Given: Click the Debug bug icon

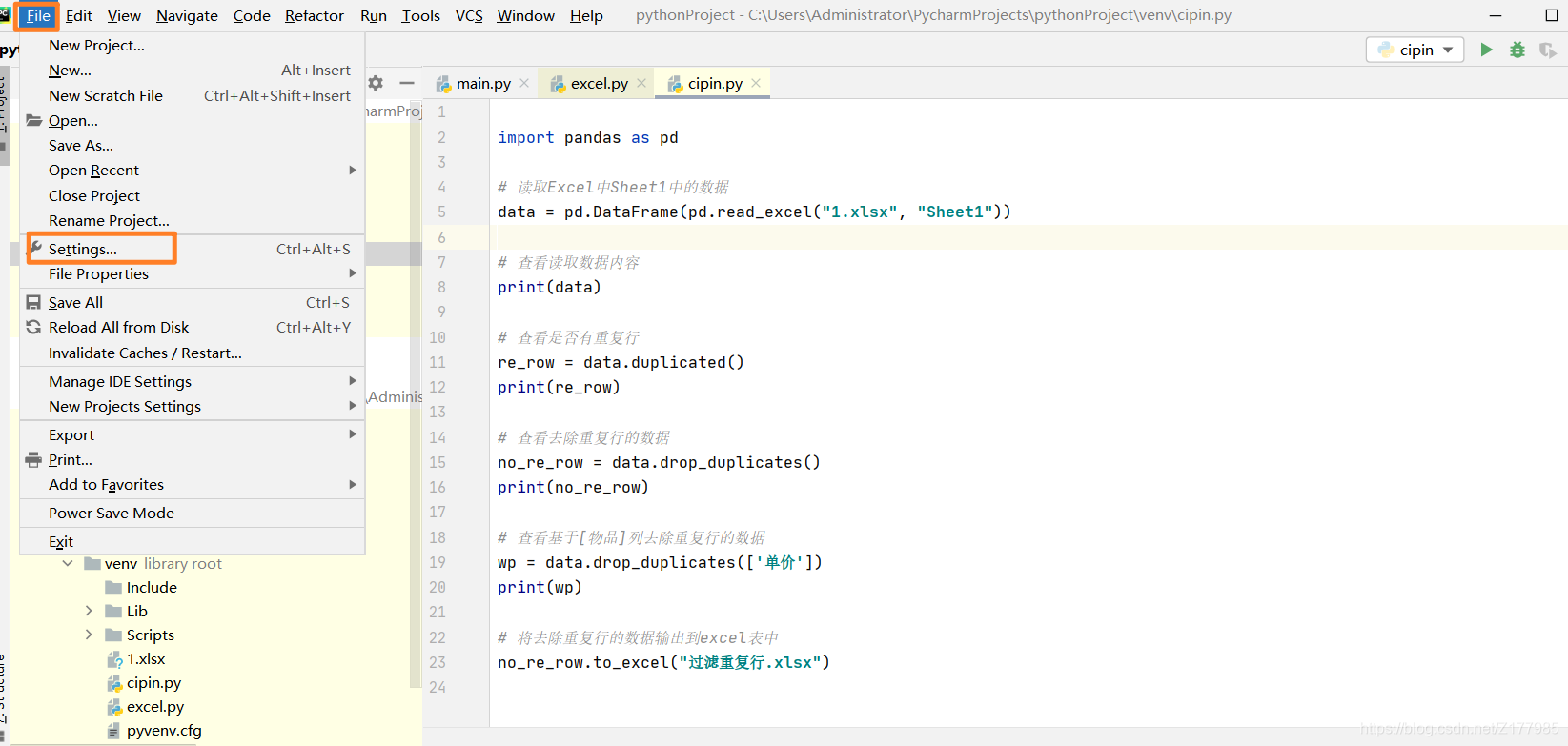Looking at the screenshot, I should click(1517, 50).
